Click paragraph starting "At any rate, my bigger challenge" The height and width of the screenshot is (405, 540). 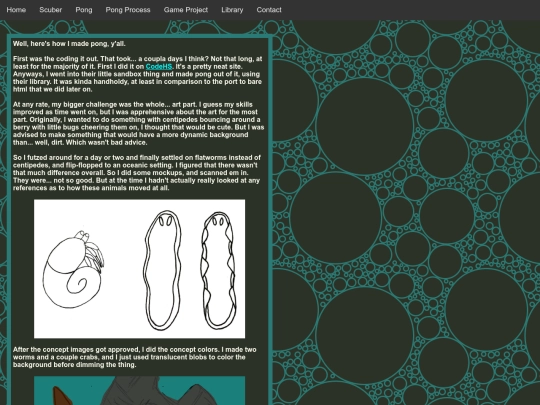(138, 123)
